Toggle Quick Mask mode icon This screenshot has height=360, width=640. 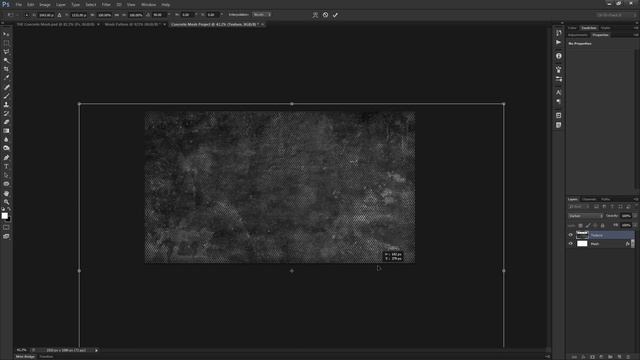[x=6, y=227]
